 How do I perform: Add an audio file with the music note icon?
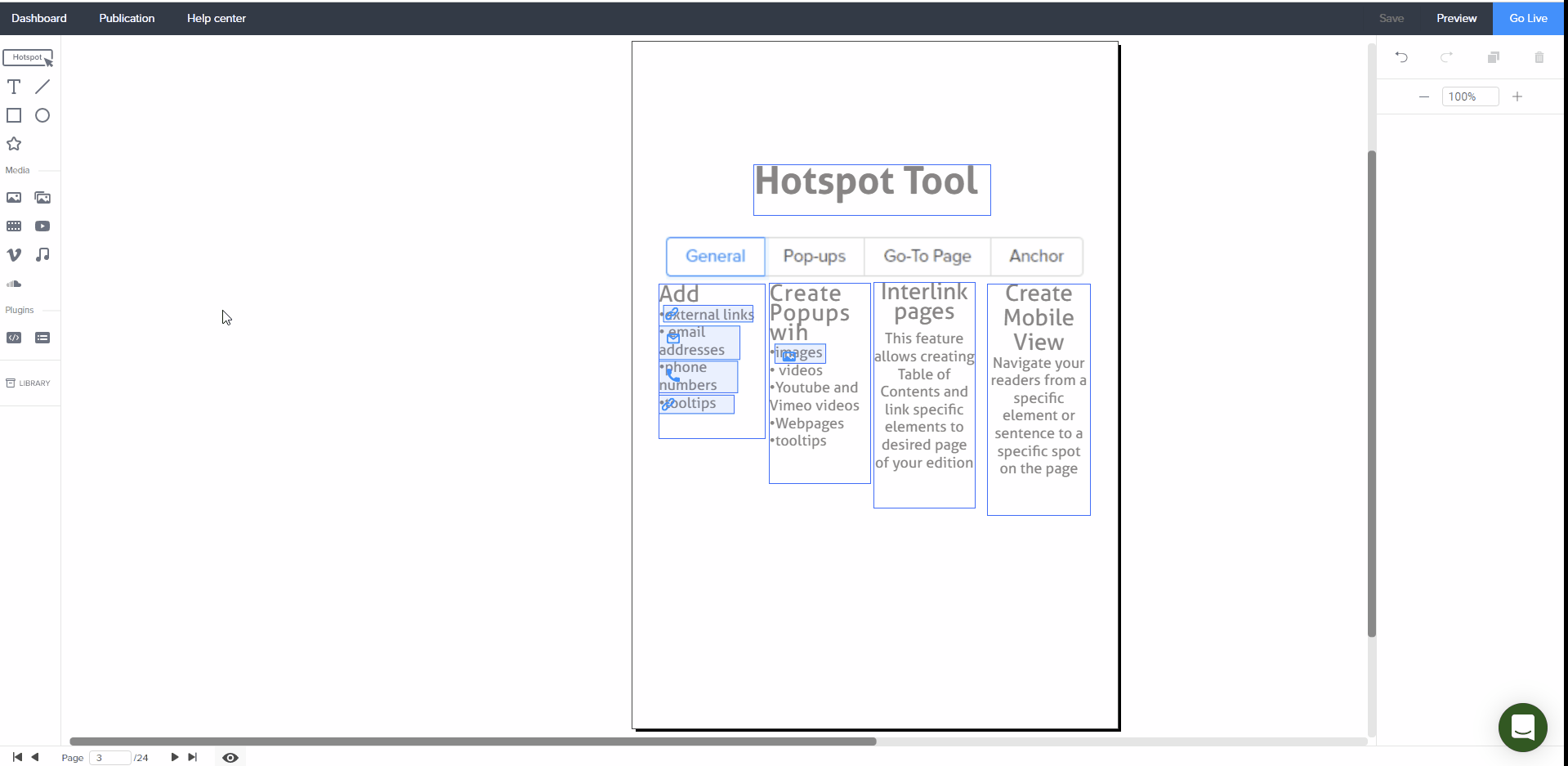point(42,255)
